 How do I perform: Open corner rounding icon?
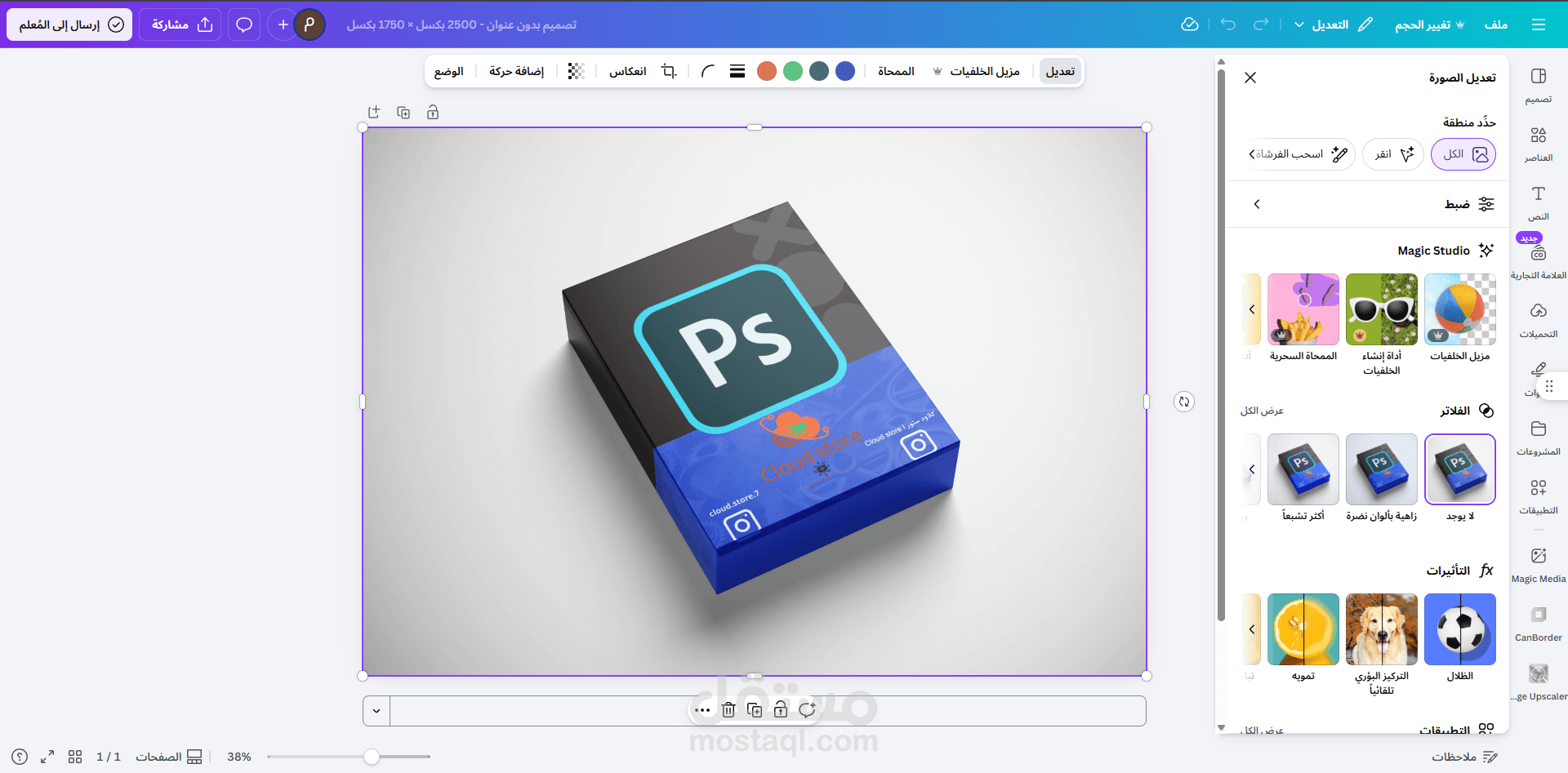[x=708, y=71]
